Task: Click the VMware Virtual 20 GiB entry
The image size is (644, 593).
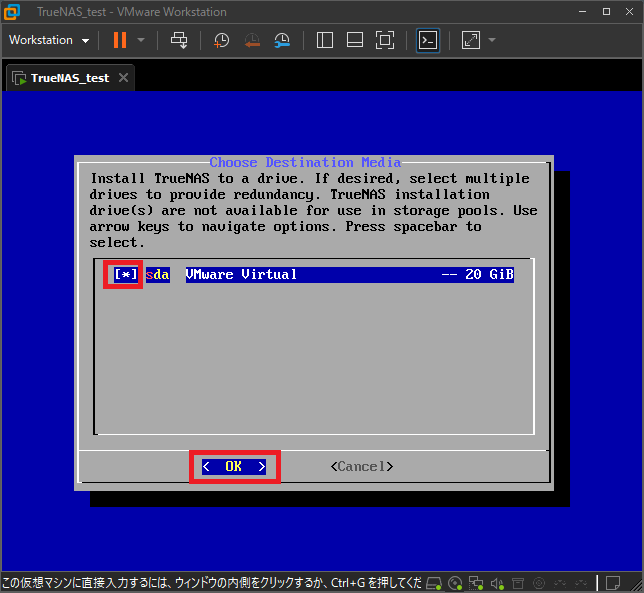Action: click(350, 274)
